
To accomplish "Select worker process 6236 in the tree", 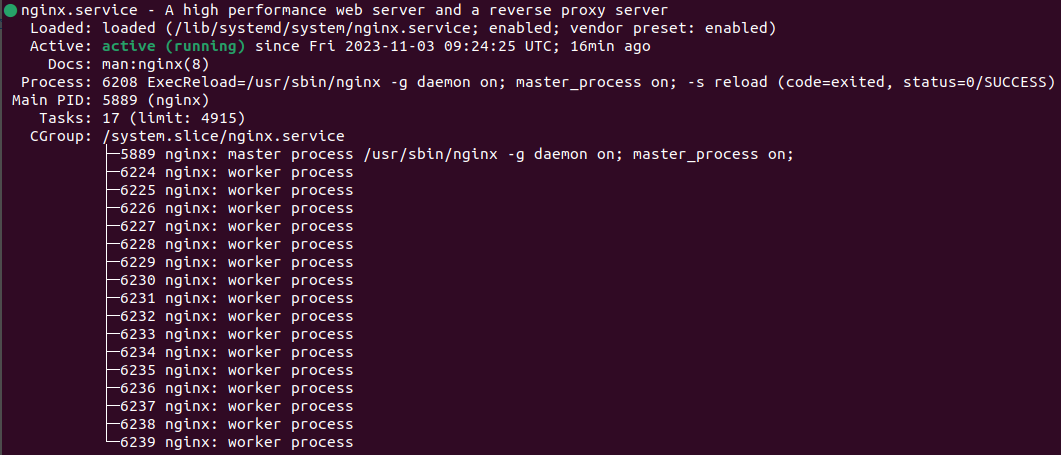I will click(x=236, y=388).
